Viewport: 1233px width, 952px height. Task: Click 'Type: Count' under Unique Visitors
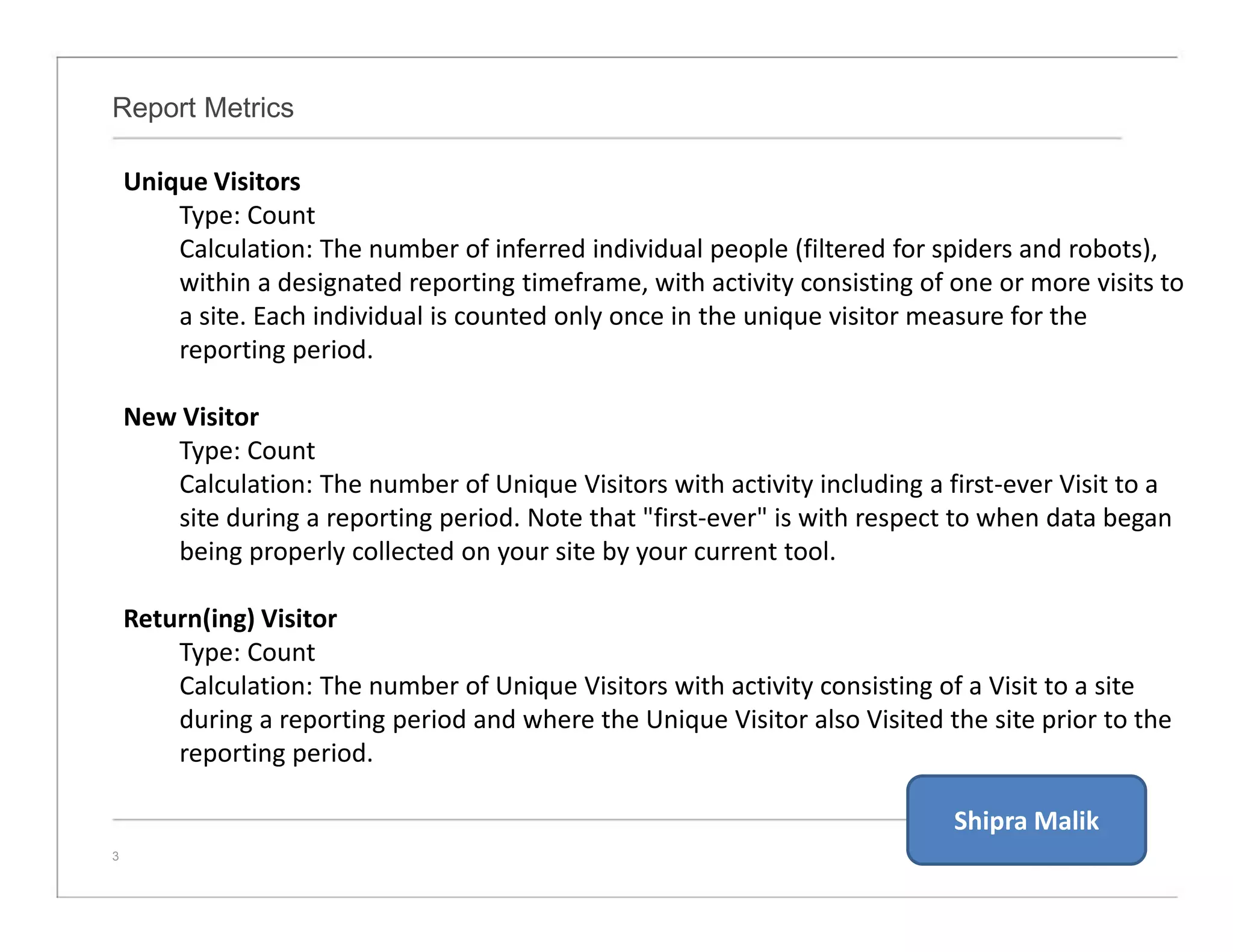tap(247, 215)
